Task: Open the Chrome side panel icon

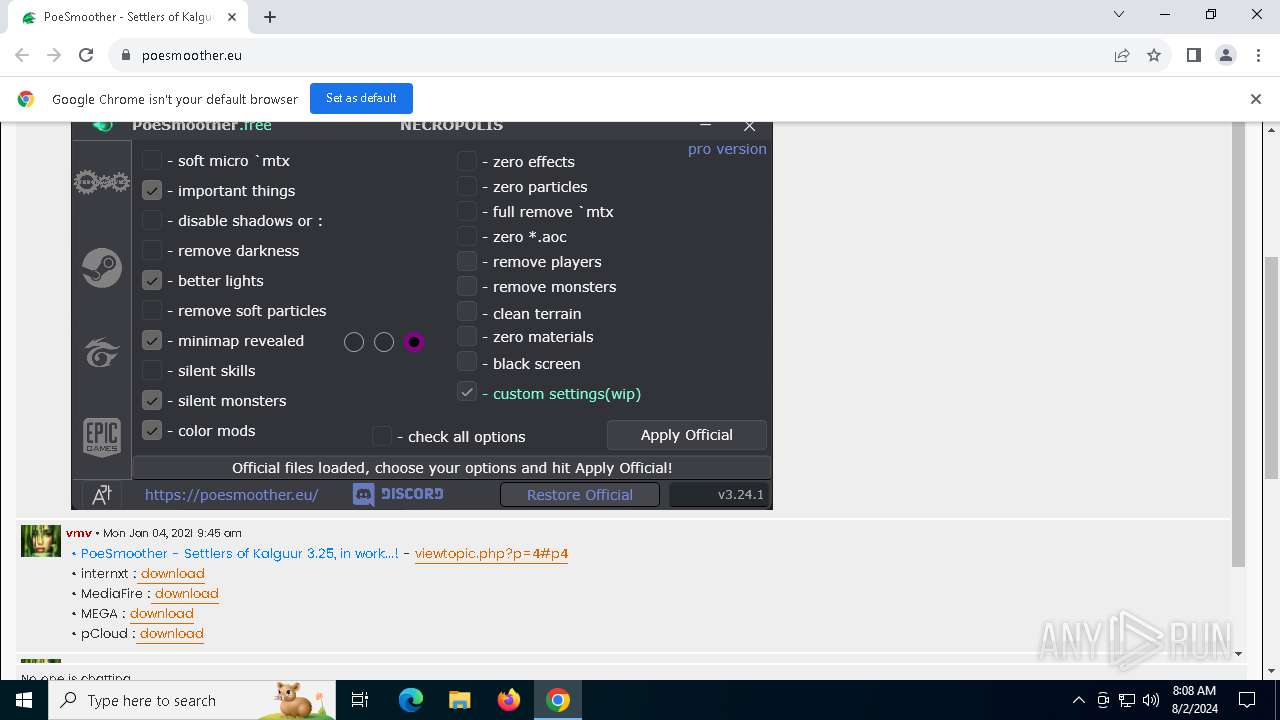Action: (1193, 55)
